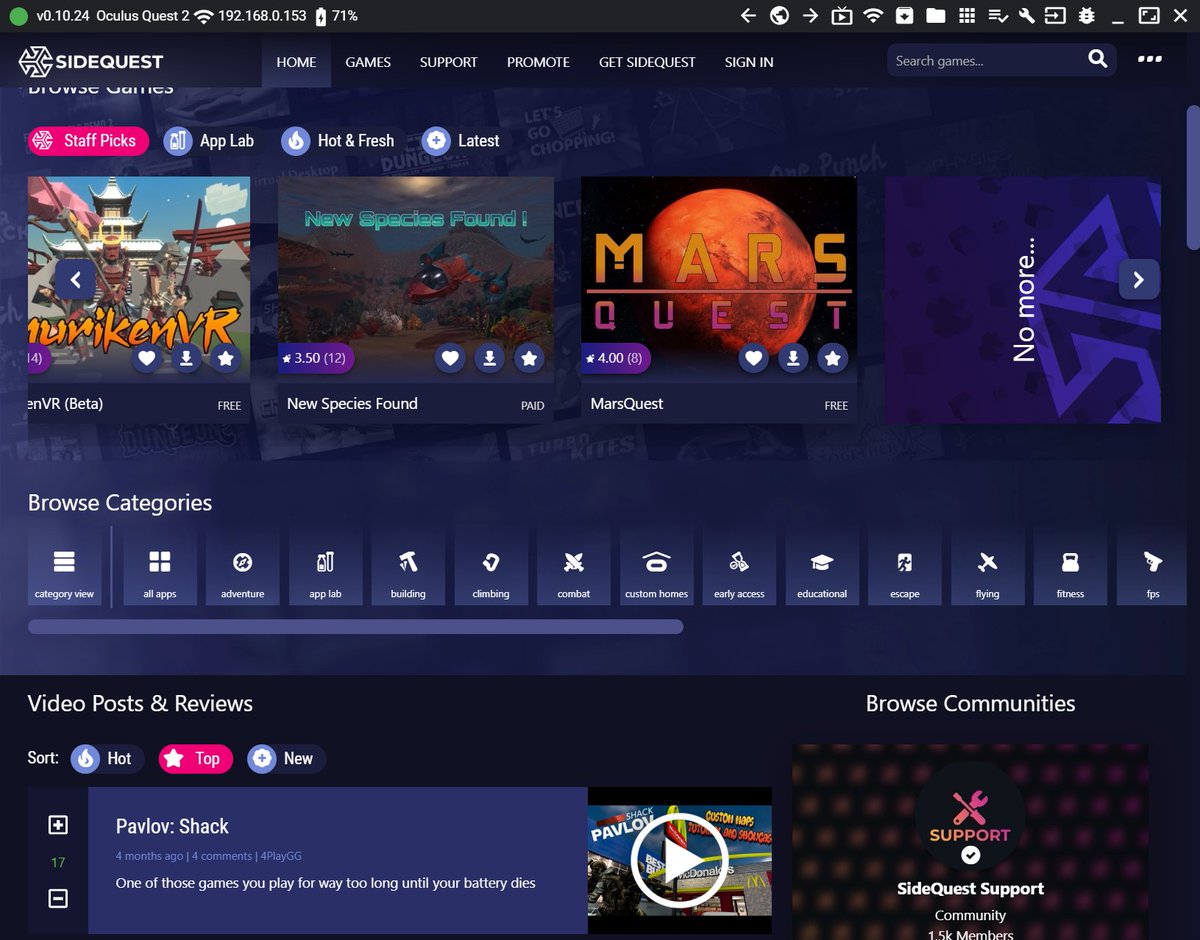Sort video posts by Top
Image resolution: width=1200 pixels, height=940 pixels.
196,759
